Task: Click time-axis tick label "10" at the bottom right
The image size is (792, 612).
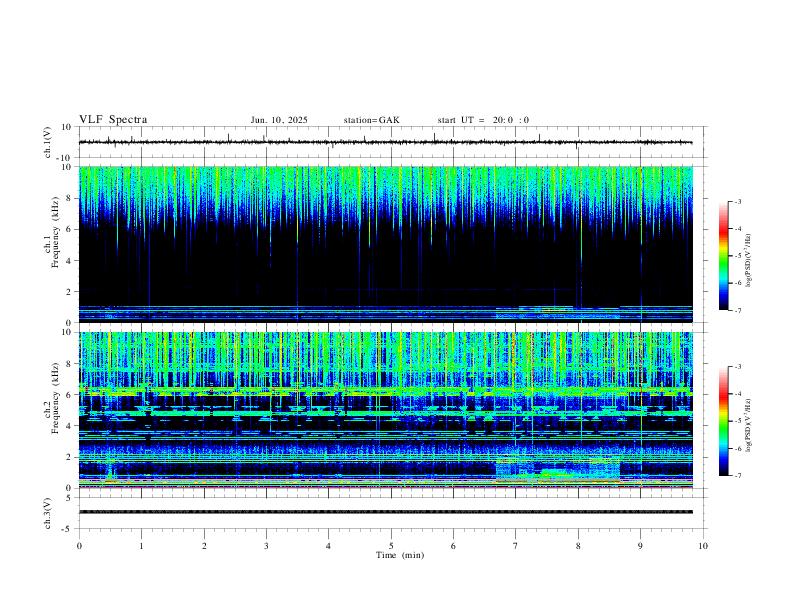Action: click(x=703, y=546)
